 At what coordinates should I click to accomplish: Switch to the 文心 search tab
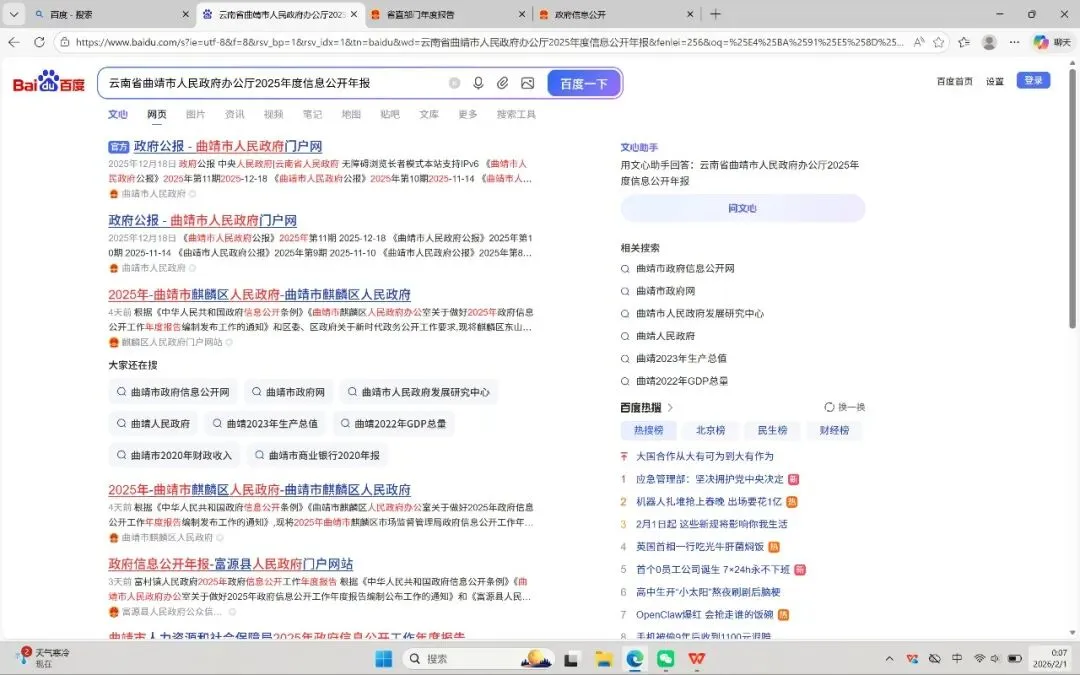click(x=118, y=114)
